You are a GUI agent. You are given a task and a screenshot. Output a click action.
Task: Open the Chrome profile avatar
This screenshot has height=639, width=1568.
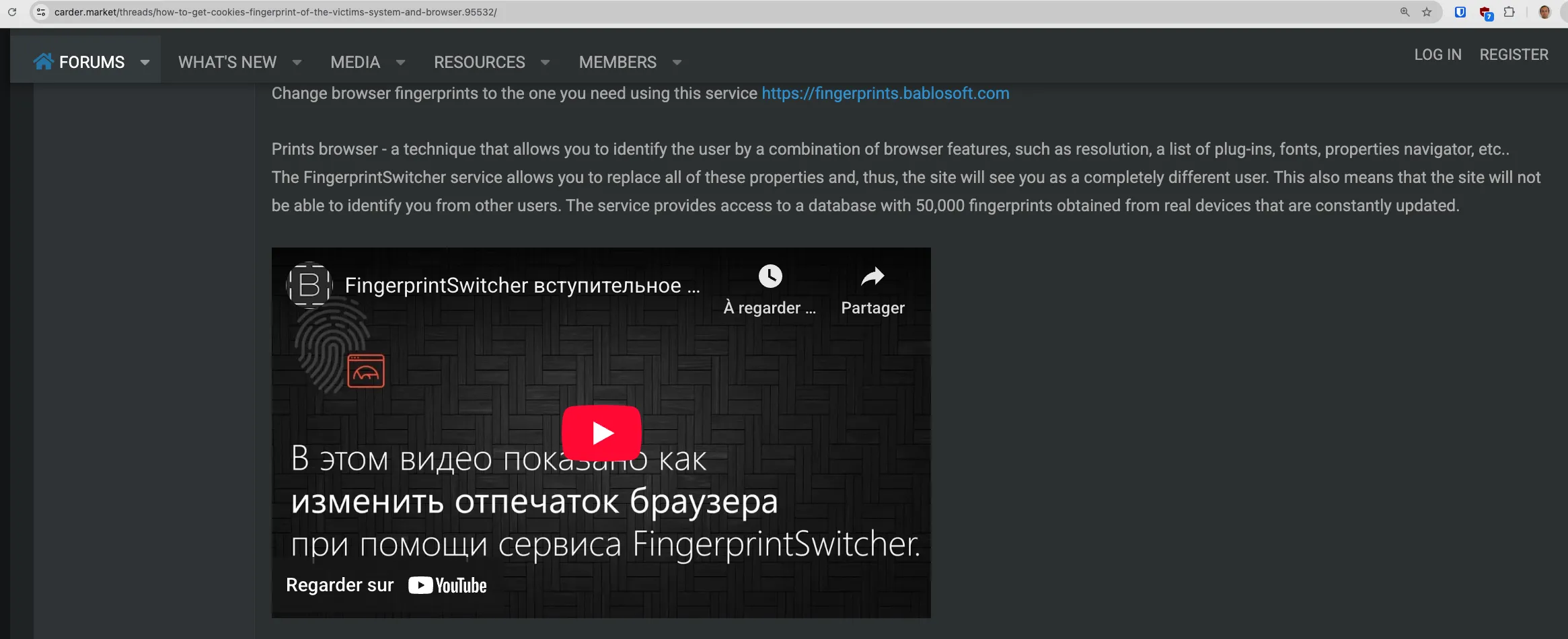[x=1545, y=12]
